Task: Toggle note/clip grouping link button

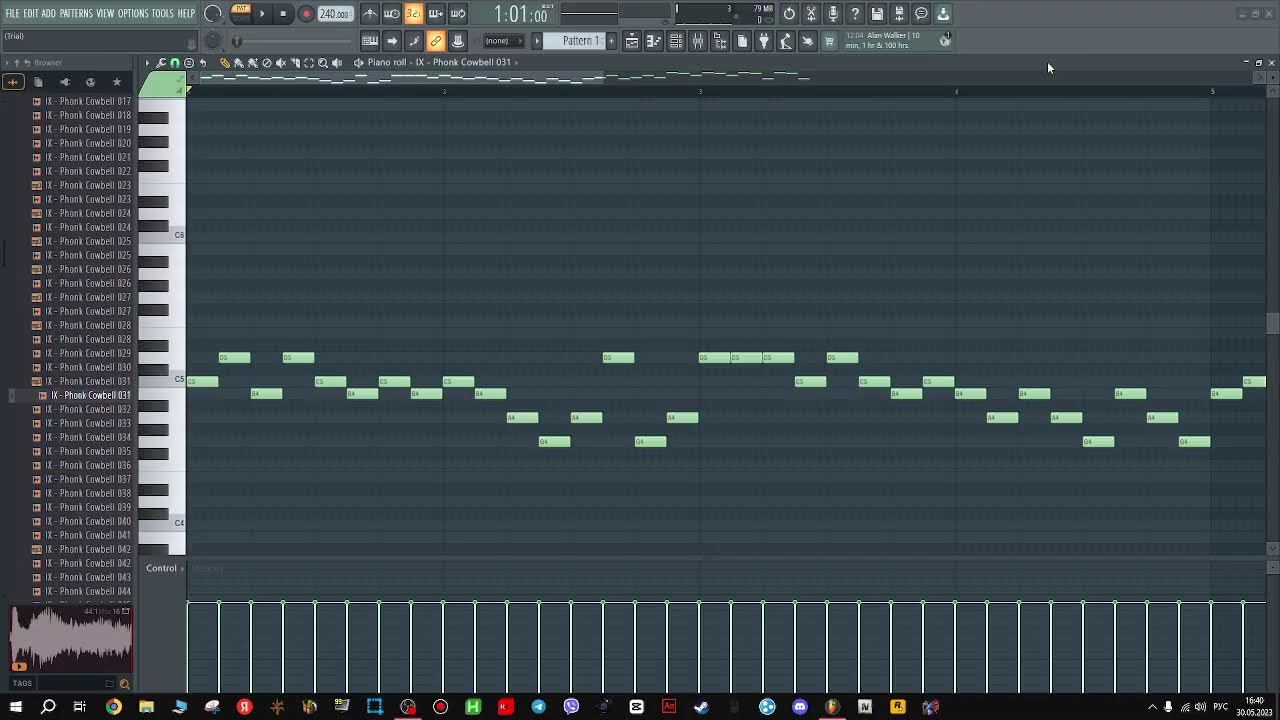Action: tap(436, 41)
